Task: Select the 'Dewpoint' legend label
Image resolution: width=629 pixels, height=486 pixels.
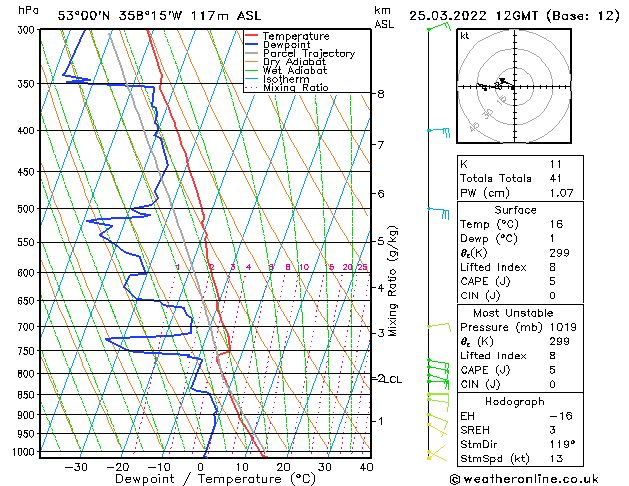Action: [286, 45]
